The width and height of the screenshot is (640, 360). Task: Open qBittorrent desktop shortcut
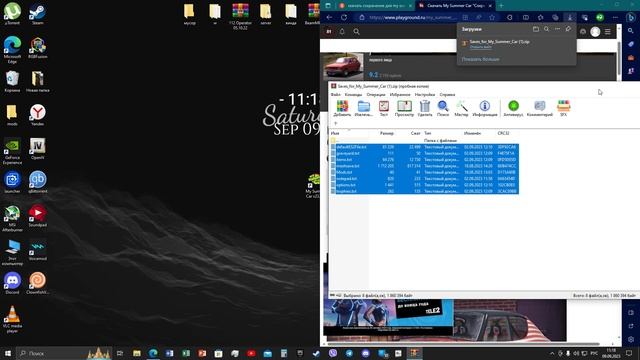coord(38,182)
